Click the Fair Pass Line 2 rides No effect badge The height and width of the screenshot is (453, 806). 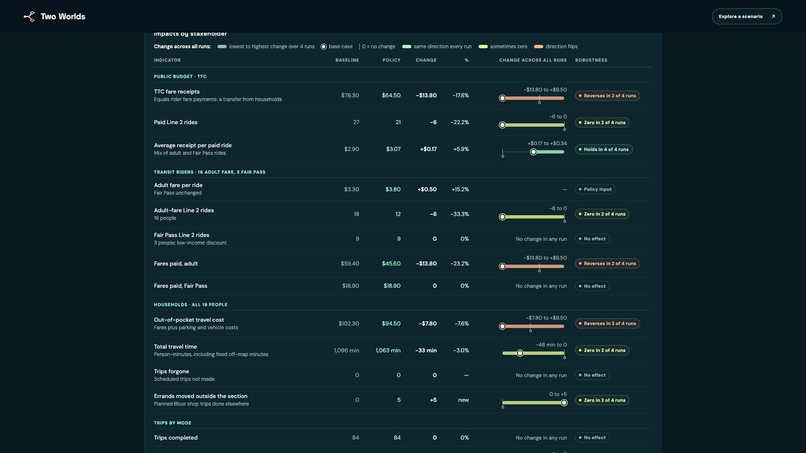click(x=592, y=239)
